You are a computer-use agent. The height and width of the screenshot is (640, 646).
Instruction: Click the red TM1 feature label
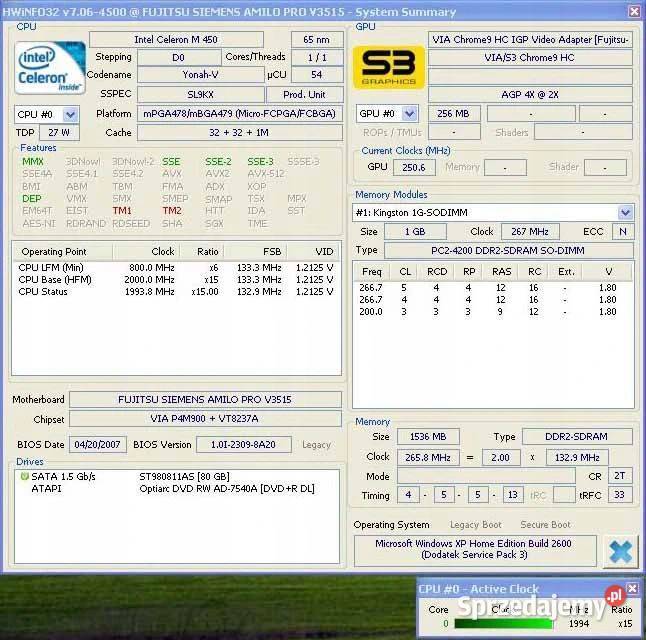click(122, 211)
